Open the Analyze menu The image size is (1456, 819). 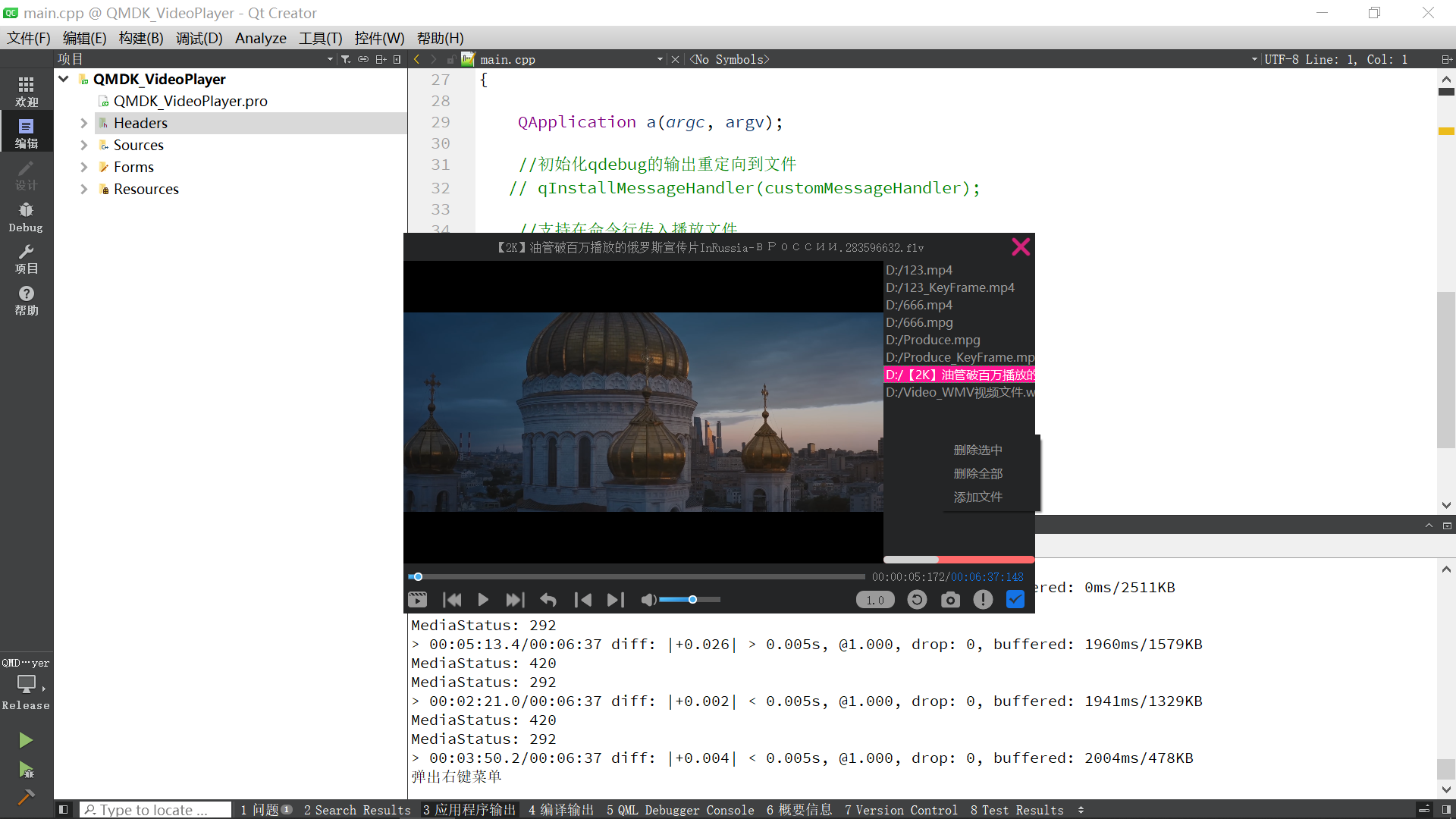point(260,38)
